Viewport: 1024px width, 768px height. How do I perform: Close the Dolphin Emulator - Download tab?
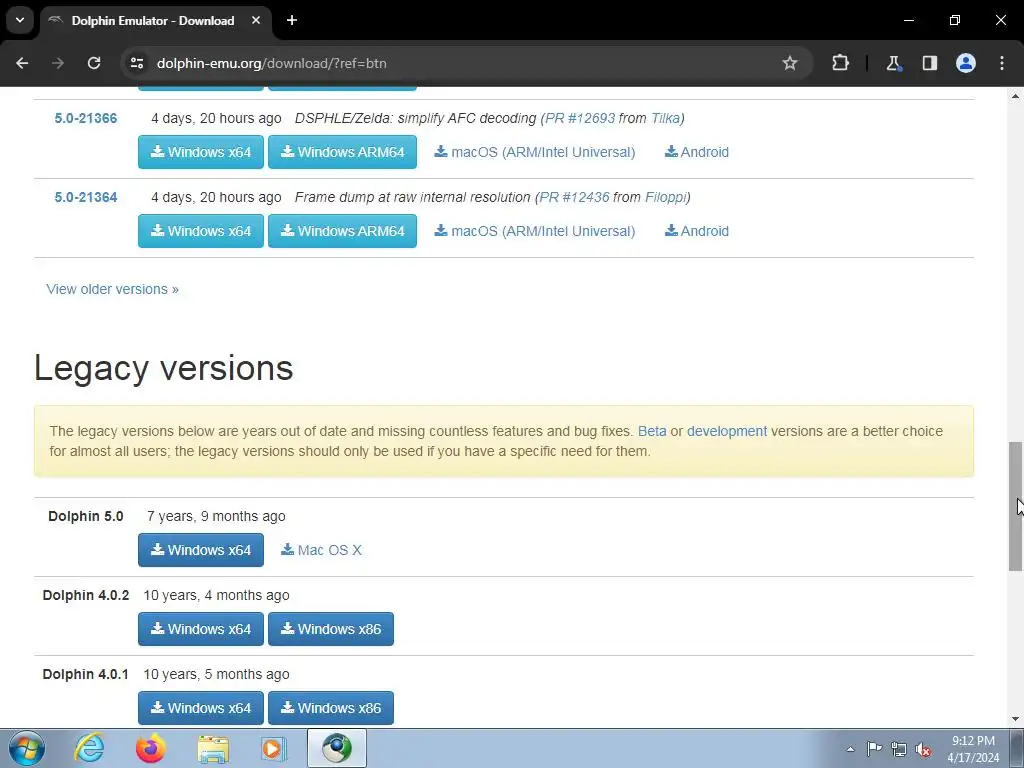click(x=256, y=21)
